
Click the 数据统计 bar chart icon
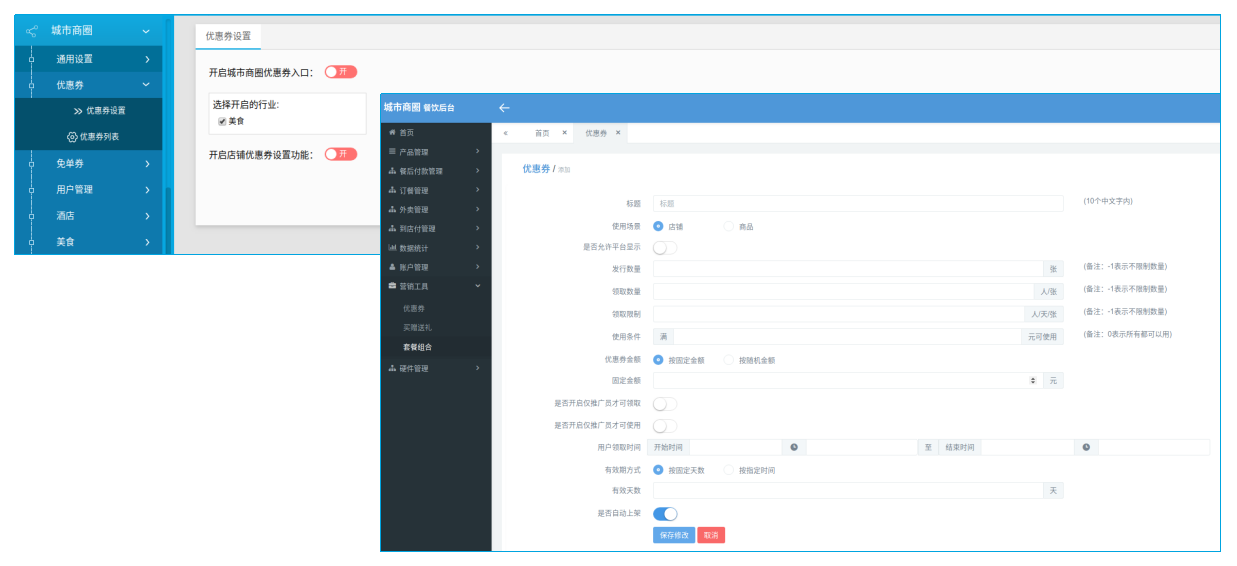coord(392,248)
